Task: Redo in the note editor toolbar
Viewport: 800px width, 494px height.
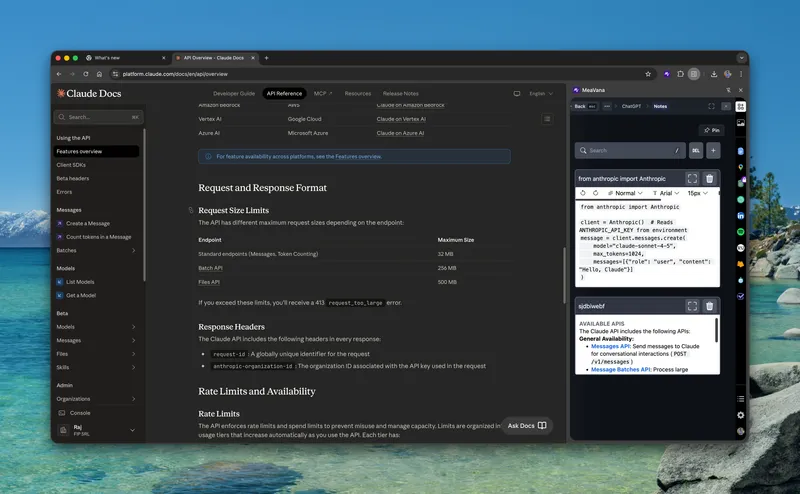Action: point(595,193)
